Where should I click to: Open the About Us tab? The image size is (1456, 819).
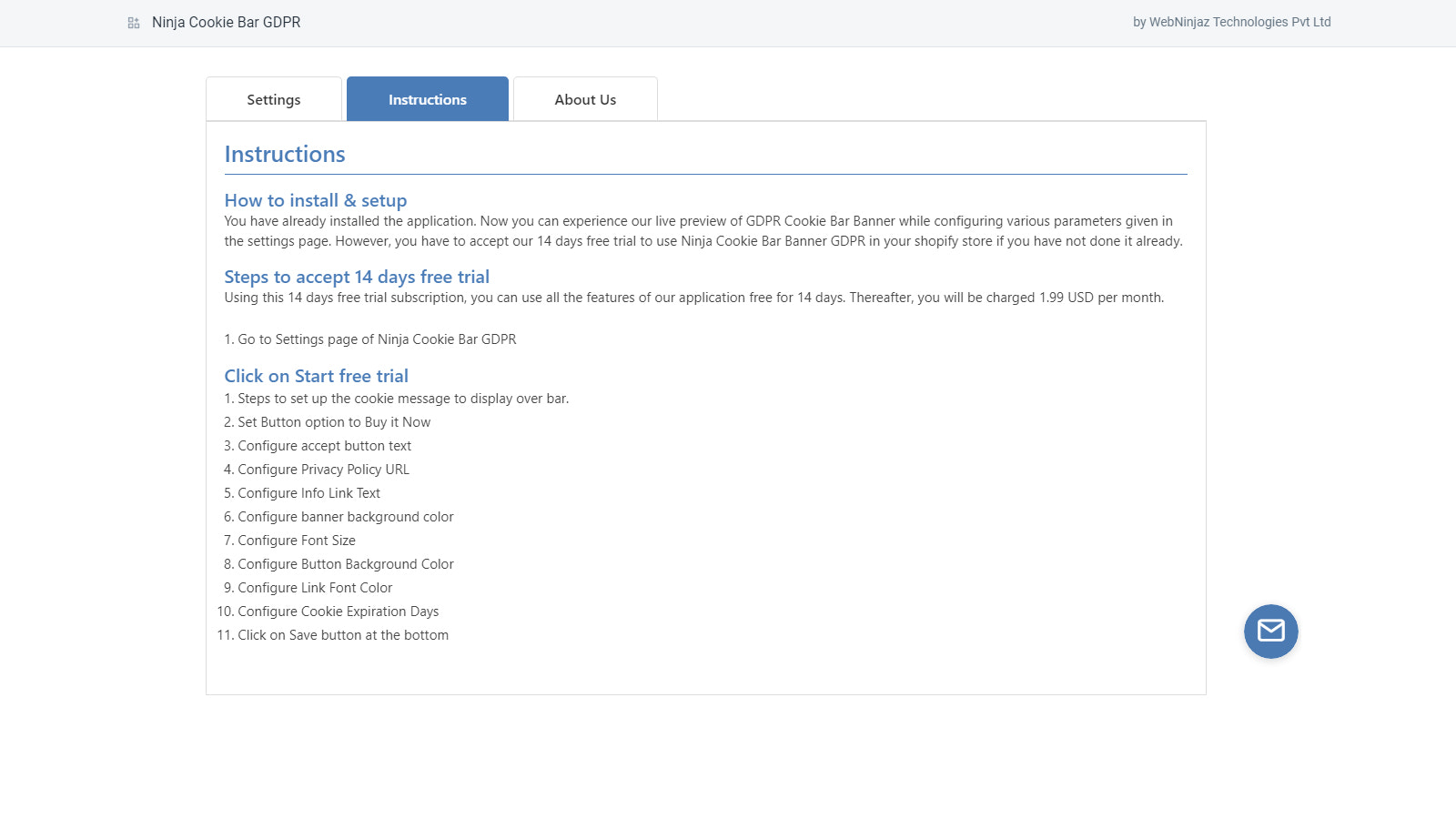(x=585, y=99)
